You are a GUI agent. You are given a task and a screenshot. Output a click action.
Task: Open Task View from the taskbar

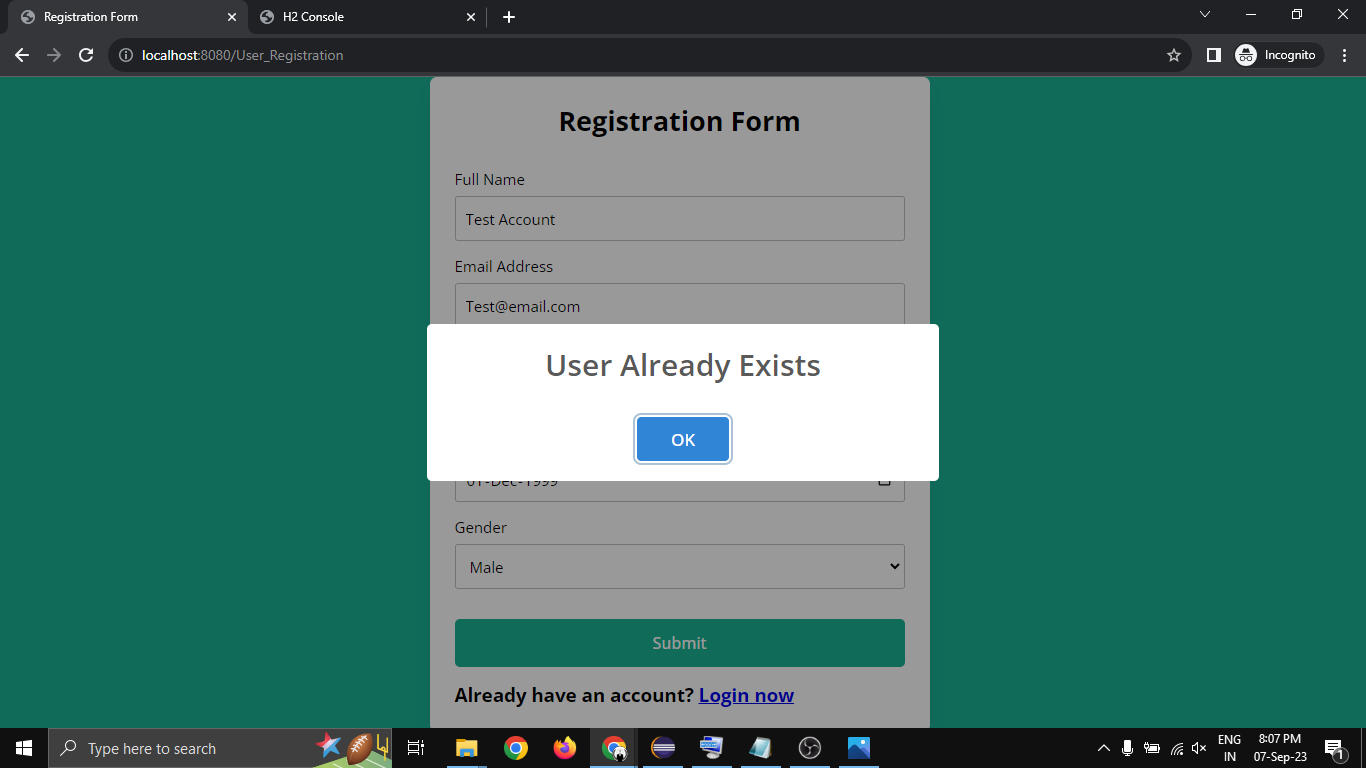point(416,748)
